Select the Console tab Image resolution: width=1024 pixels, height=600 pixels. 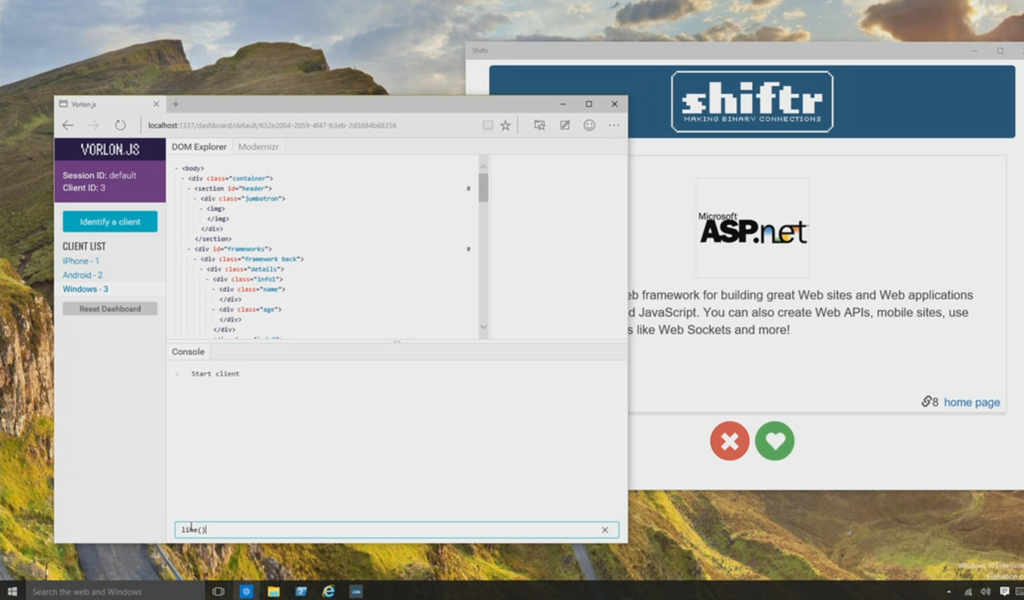[x=188, y=352]
